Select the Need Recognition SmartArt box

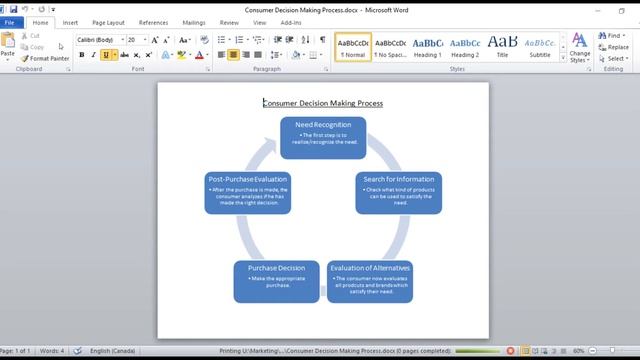click(323, 138)
